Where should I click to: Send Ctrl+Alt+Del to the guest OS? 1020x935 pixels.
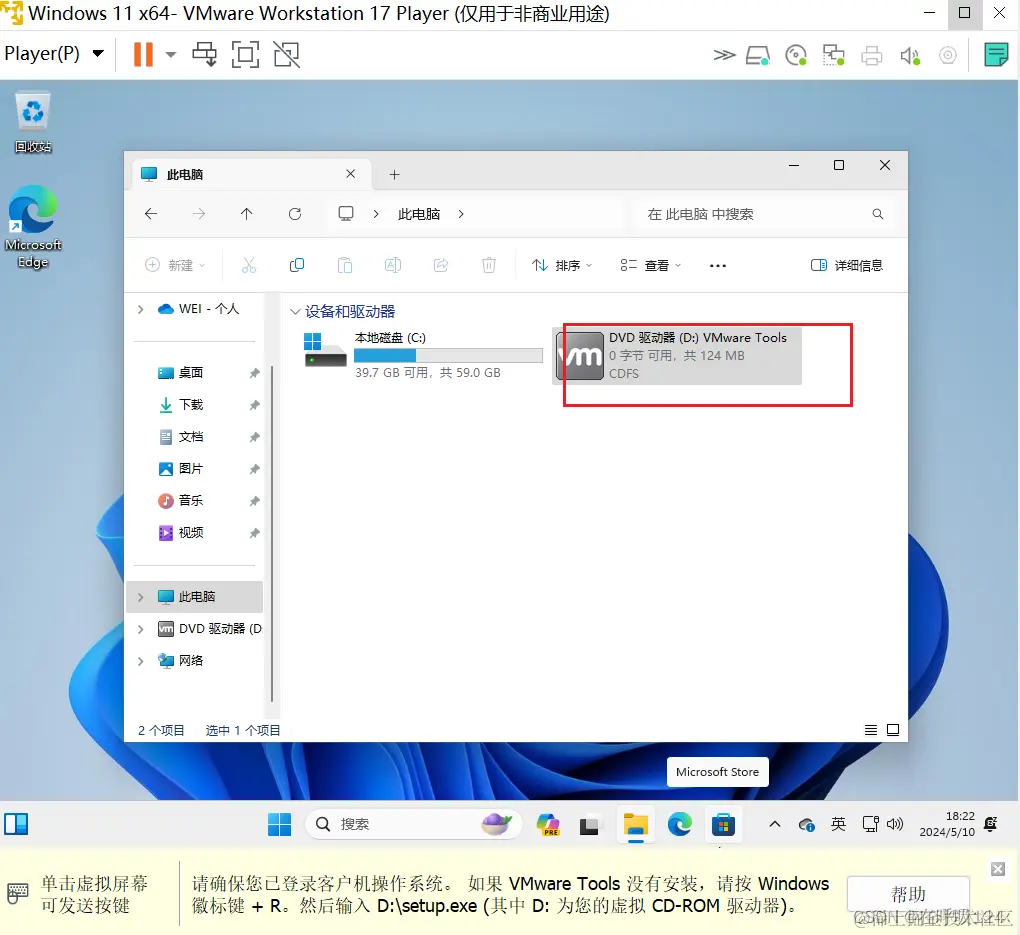pyautogui.click(x=204, y=54)
